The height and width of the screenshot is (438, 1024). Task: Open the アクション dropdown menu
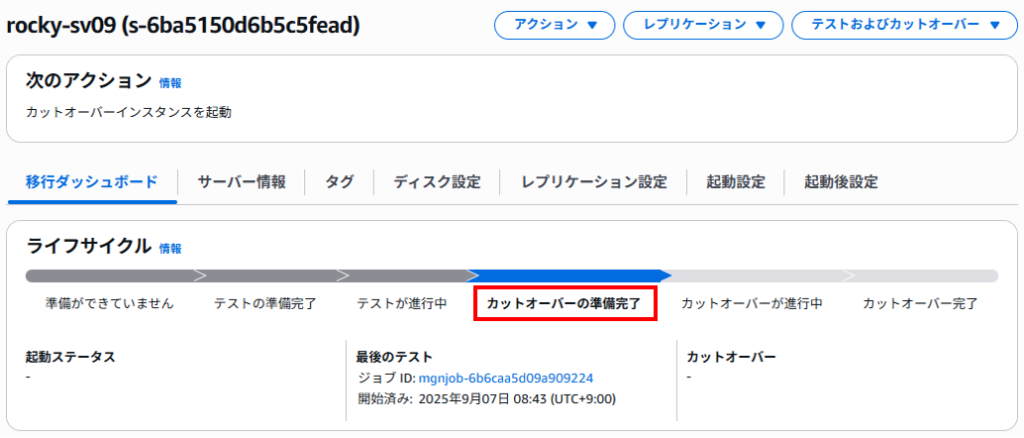[554, 25]
